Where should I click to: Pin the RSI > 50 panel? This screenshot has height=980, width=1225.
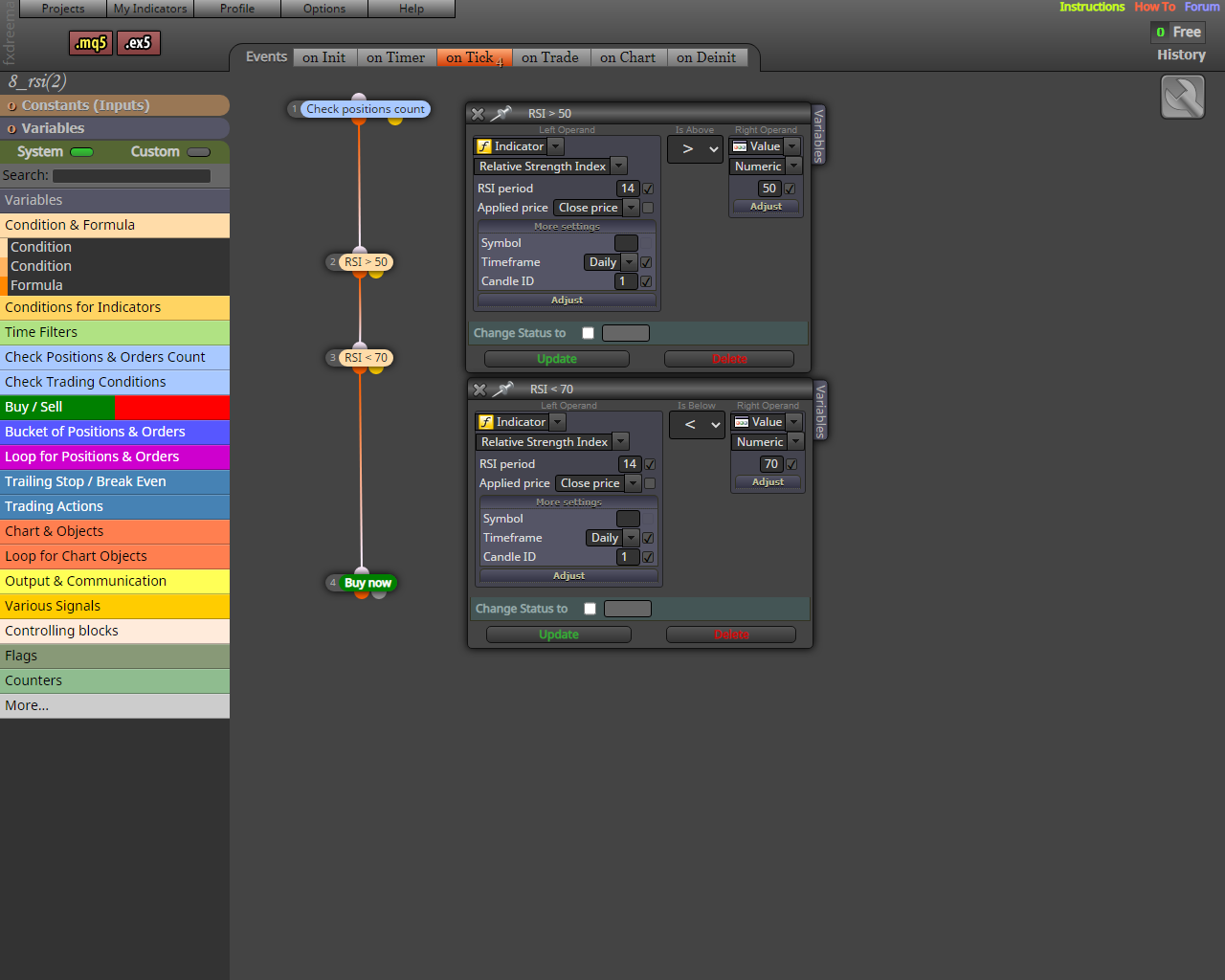click(x=501, y=114)
